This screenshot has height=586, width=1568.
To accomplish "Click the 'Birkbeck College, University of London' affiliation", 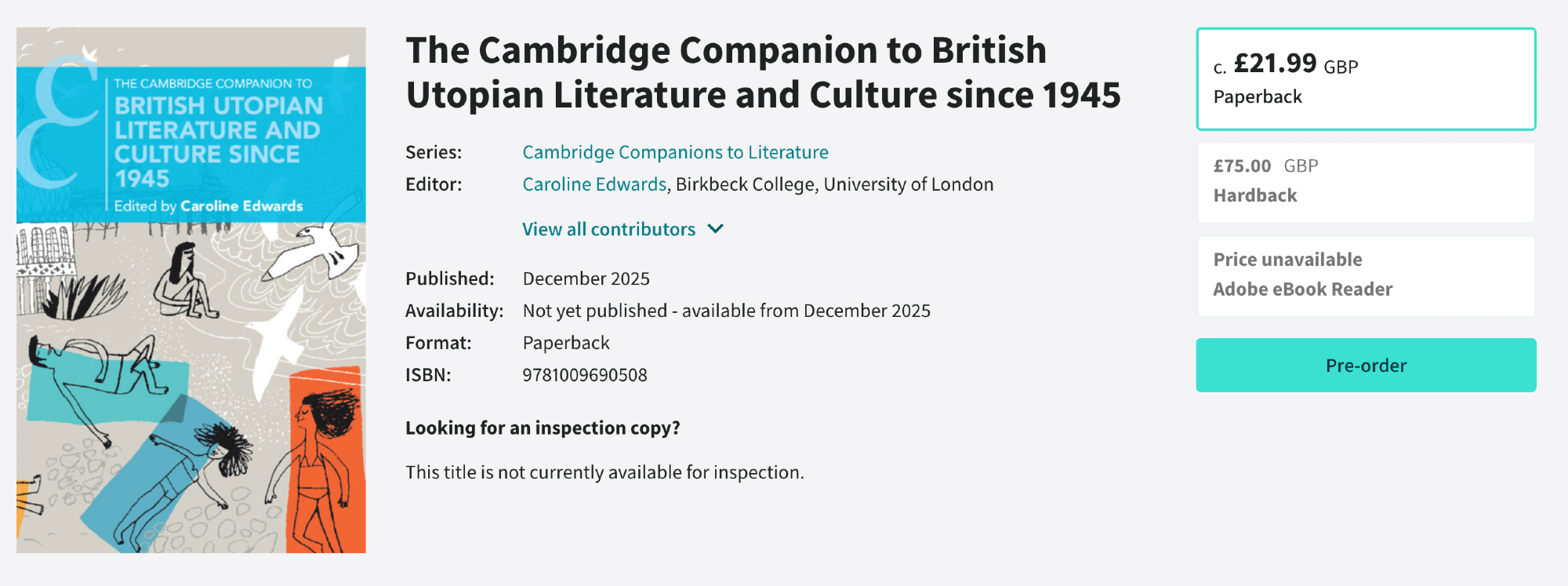I will click(834, 184).
